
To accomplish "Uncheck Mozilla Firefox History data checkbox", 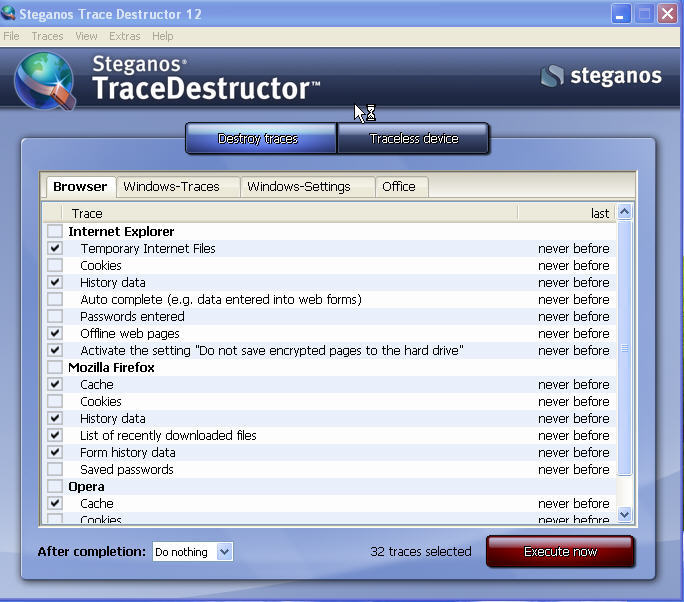I will click(x=55, y=418).
